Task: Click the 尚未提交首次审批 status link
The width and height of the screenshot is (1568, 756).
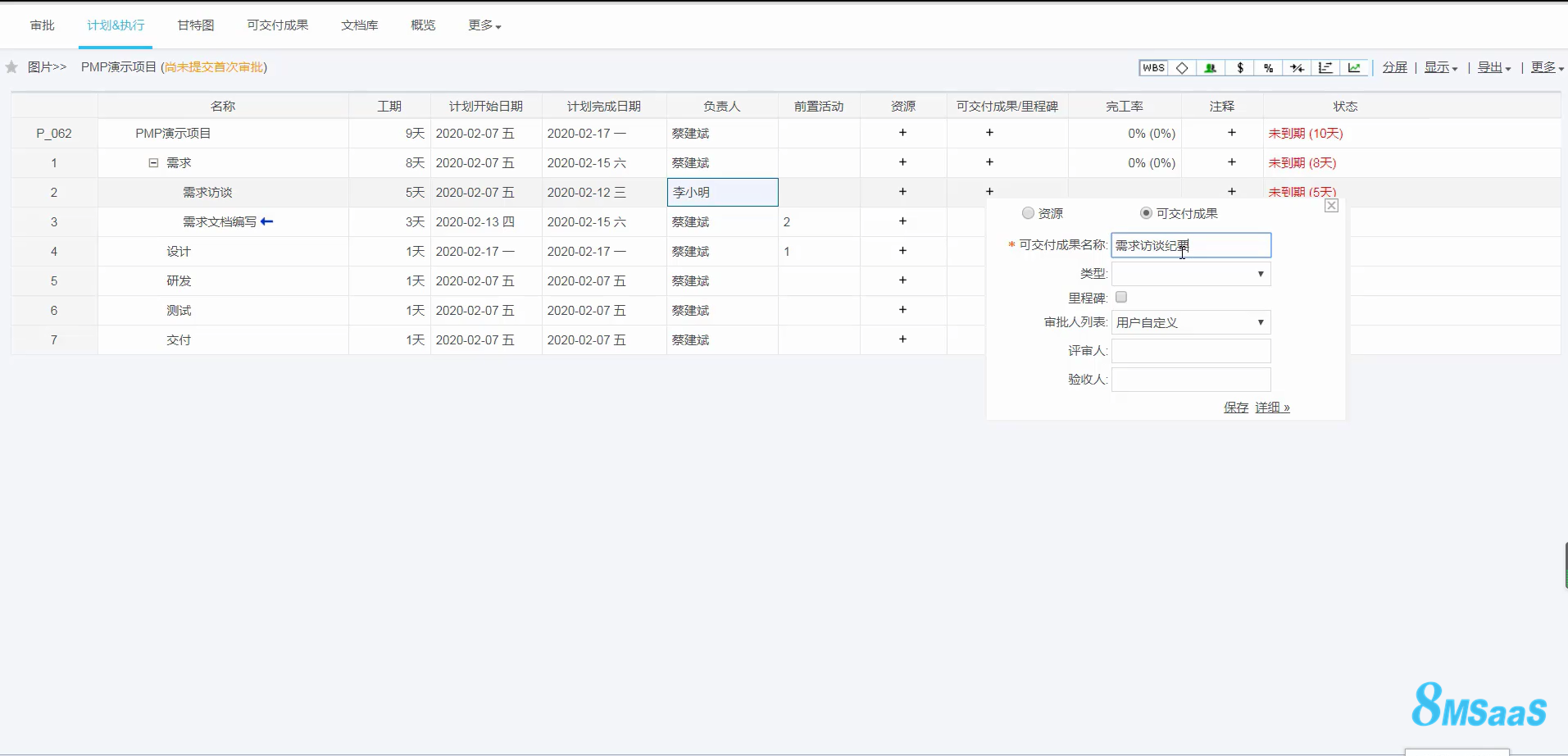Action: tap(214, 67)
